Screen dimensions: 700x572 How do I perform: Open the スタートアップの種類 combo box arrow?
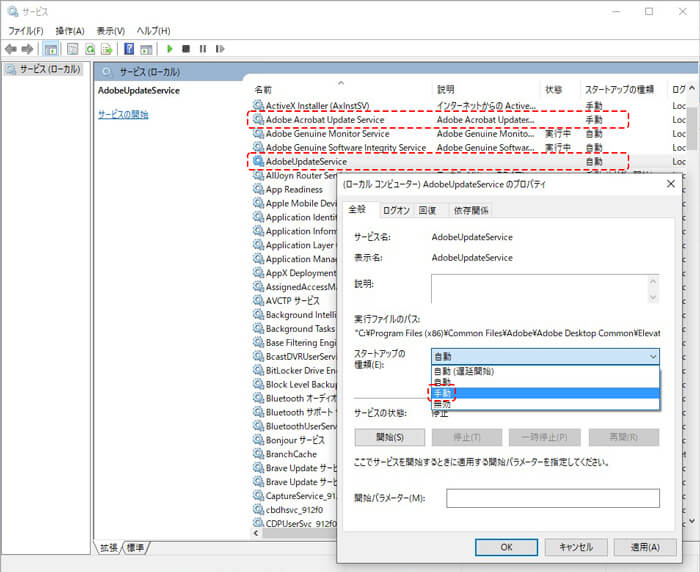click(x=653, y=357)
